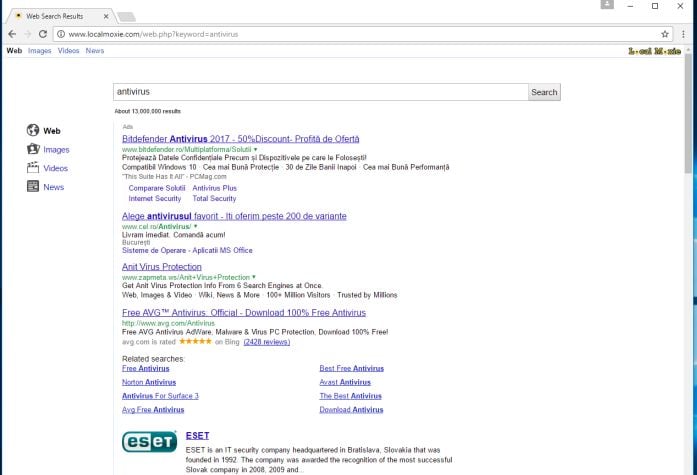Open the Free AVG Antivirus Official result
Image resolution: width=697 pixels, height=475 pixels.
[x=244, y=313]
